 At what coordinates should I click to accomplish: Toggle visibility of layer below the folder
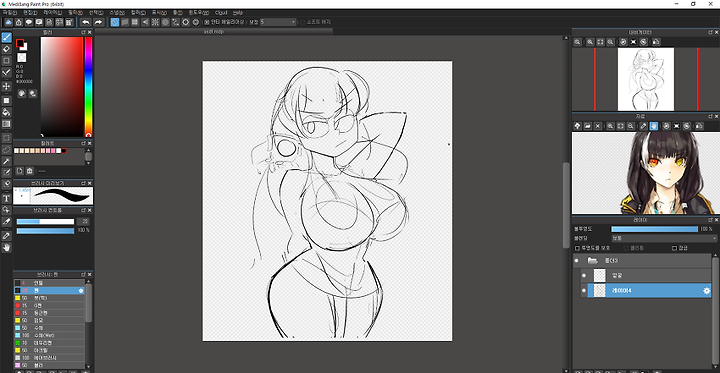584,276
